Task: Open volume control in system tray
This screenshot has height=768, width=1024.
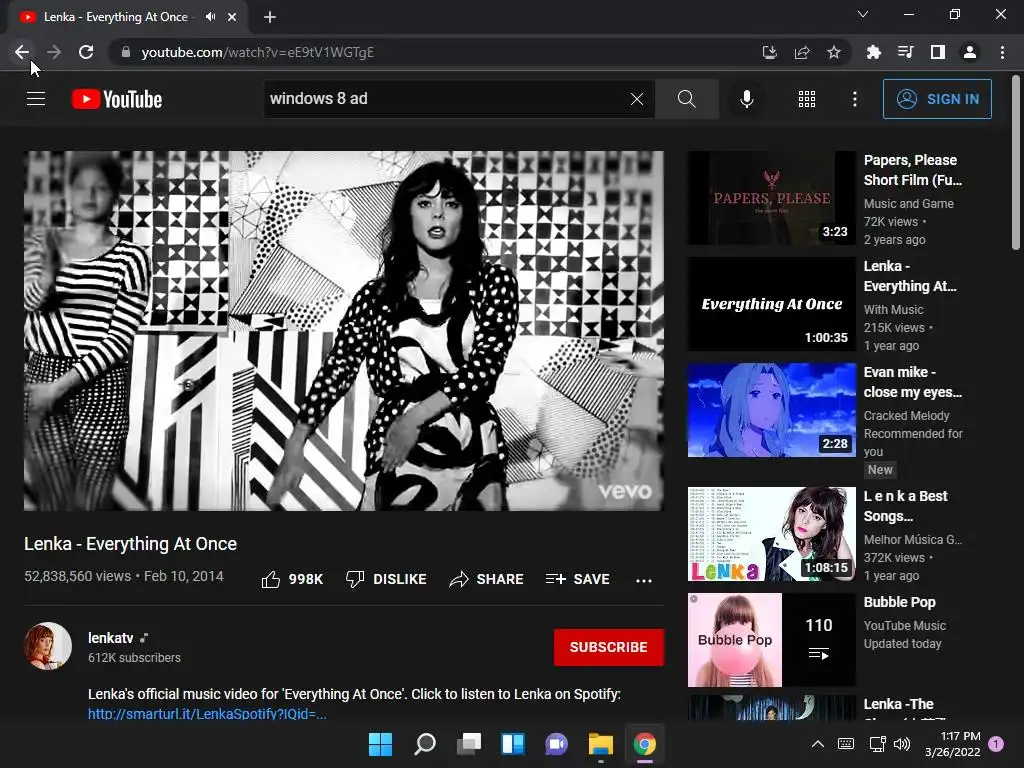Action: pyautogui.click(x=902, y=744)
